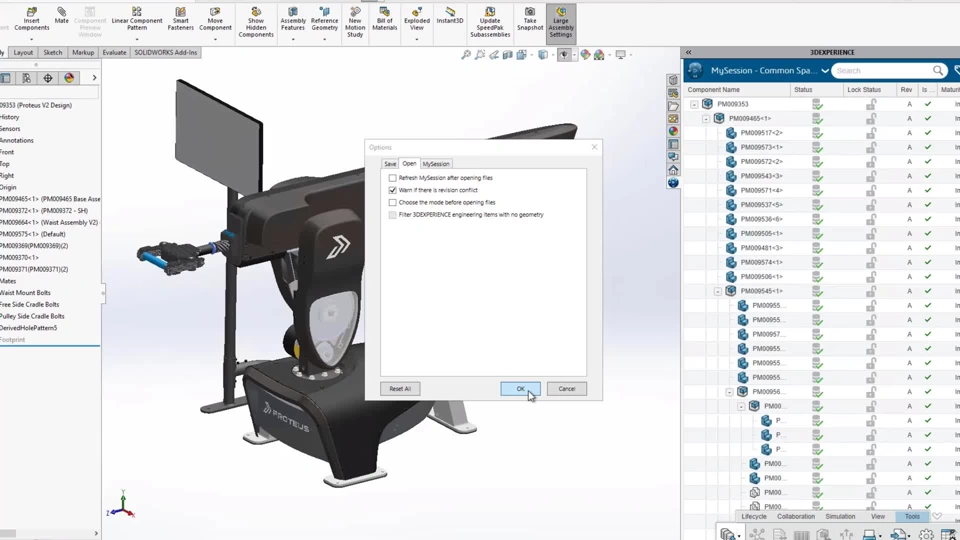960x540 pixels.
Task: Open the MySession - Common Space dropdown
Action: 825,70
